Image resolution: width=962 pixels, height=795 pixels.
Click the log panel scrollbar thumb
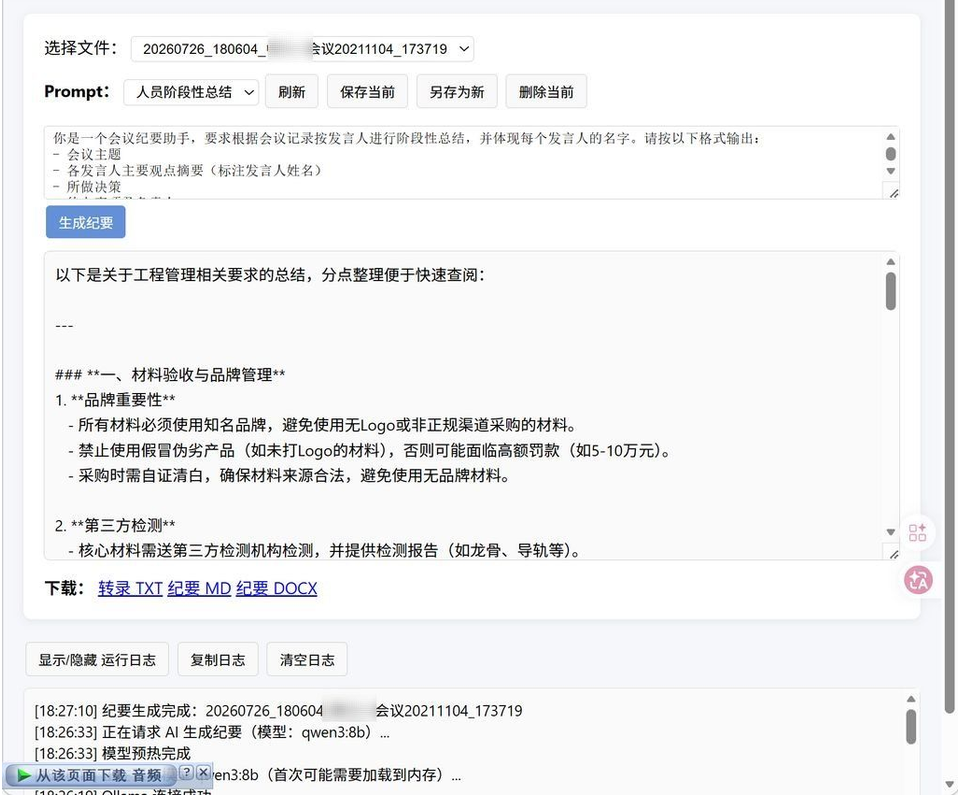(x=911, y=727)
